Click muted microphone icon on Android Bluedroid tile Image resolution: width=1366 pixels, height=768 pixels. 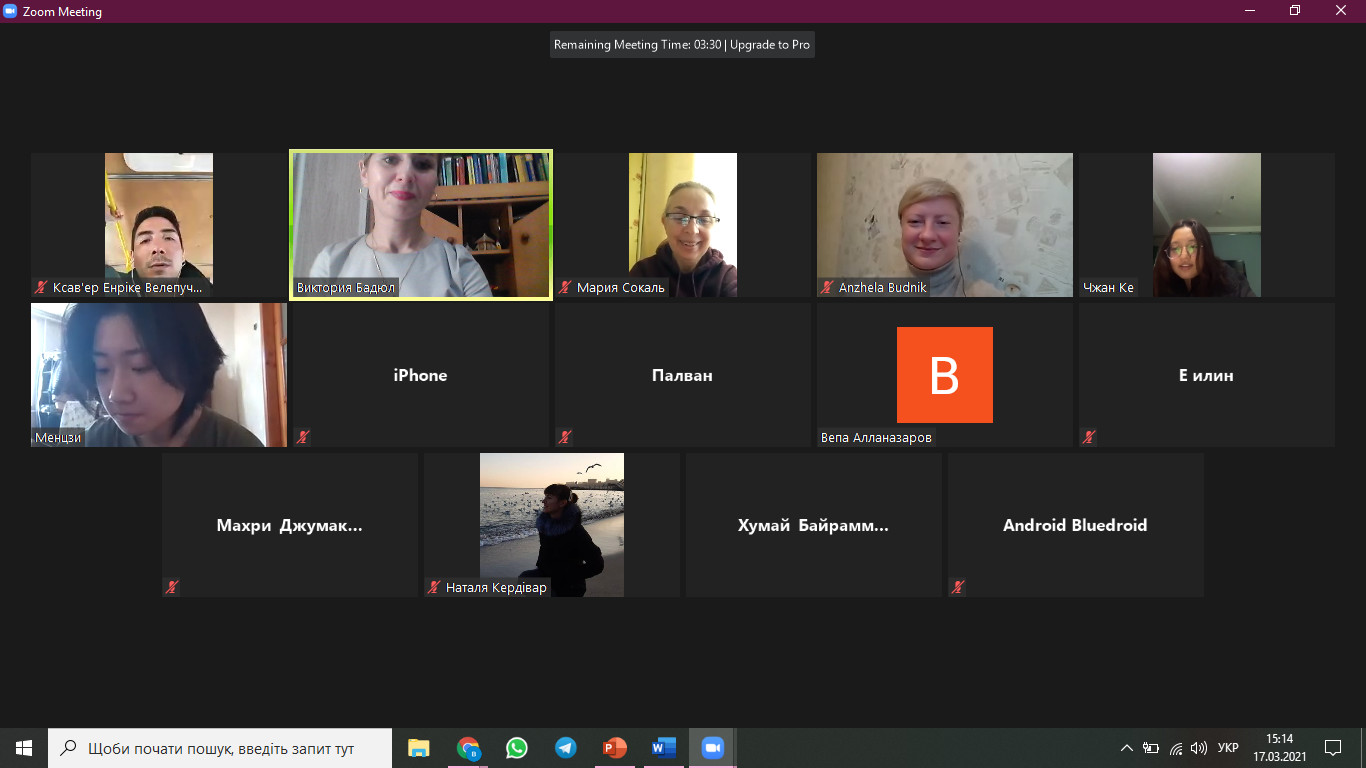point(958,587)
